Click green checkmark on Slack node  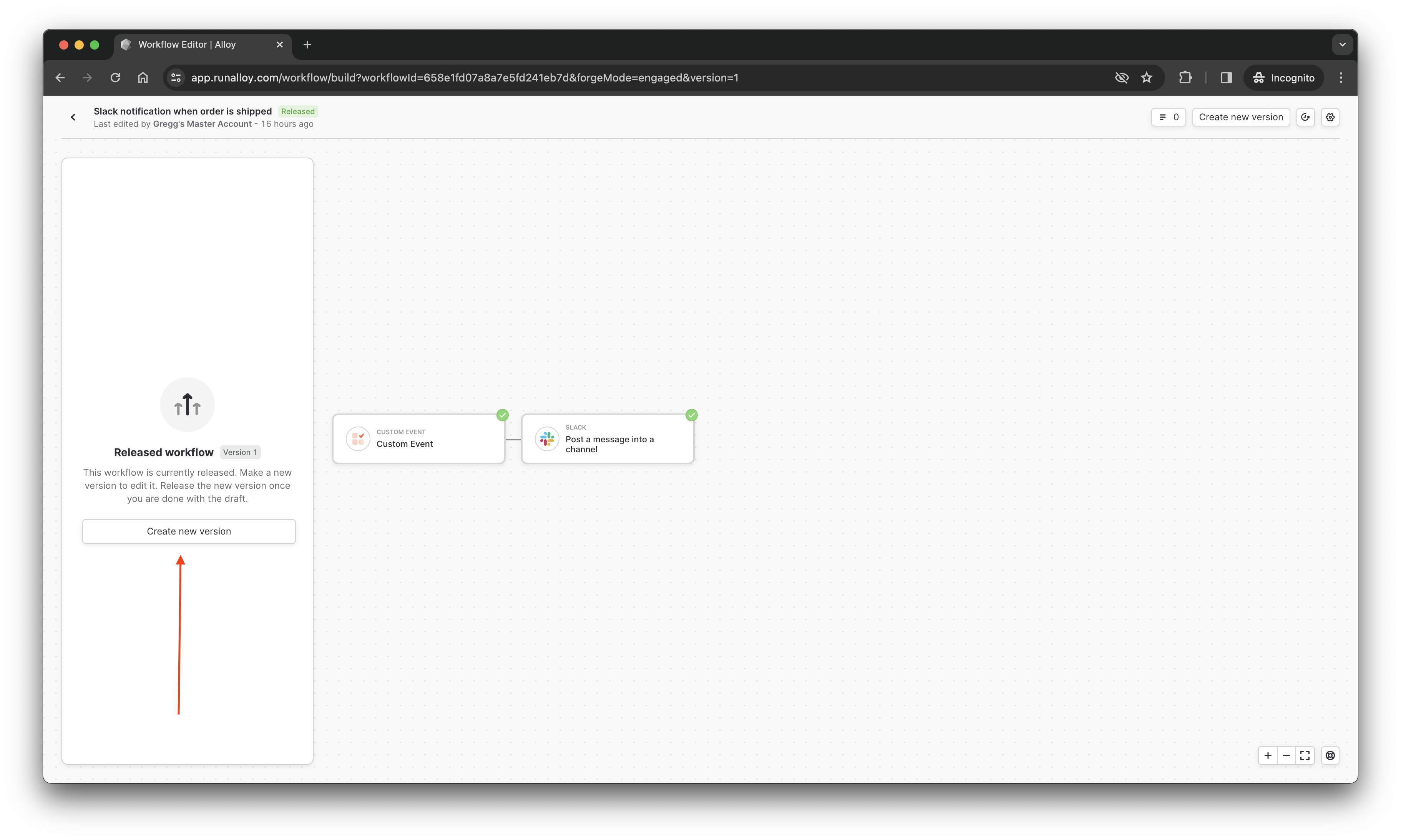pyautogui.click(x=691, y=415)
